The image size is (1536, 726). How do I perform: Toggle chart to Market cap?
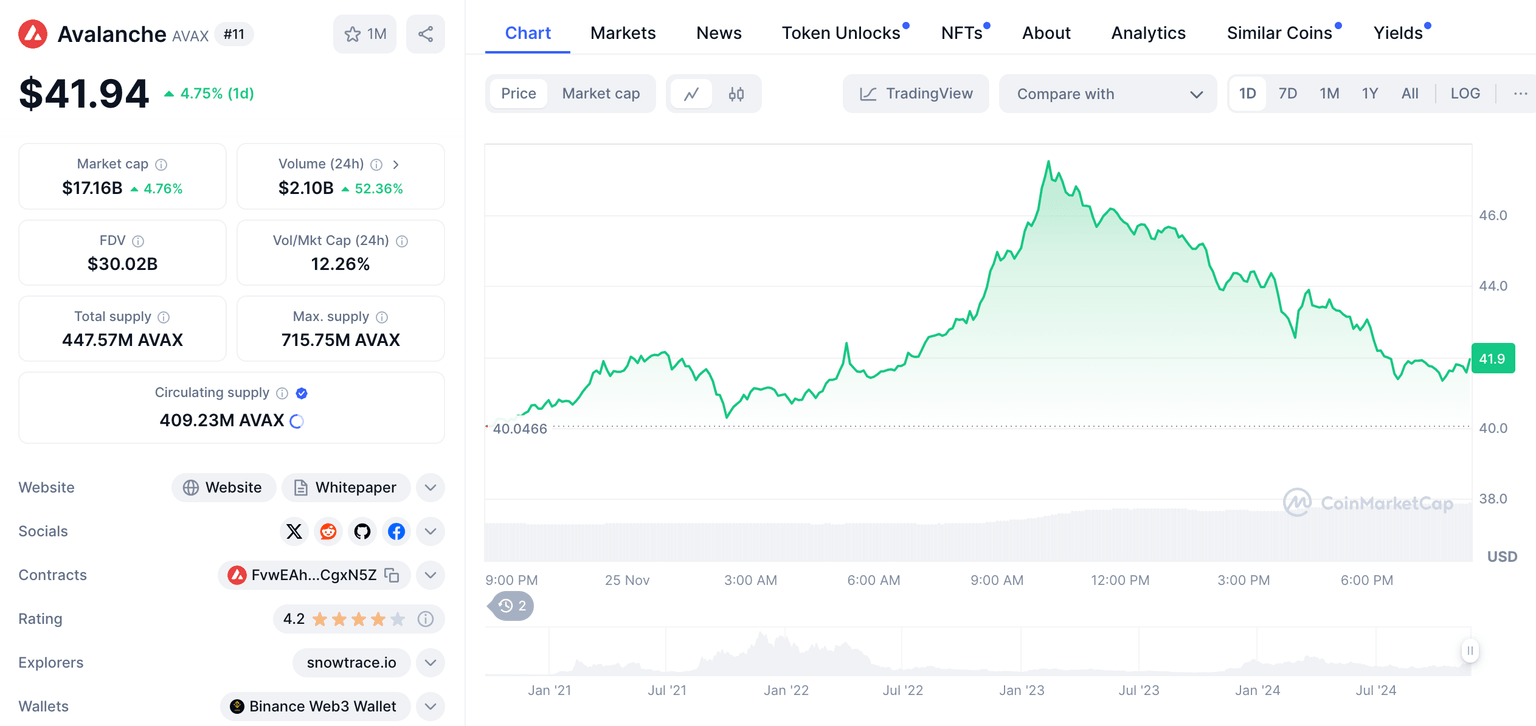600,94
